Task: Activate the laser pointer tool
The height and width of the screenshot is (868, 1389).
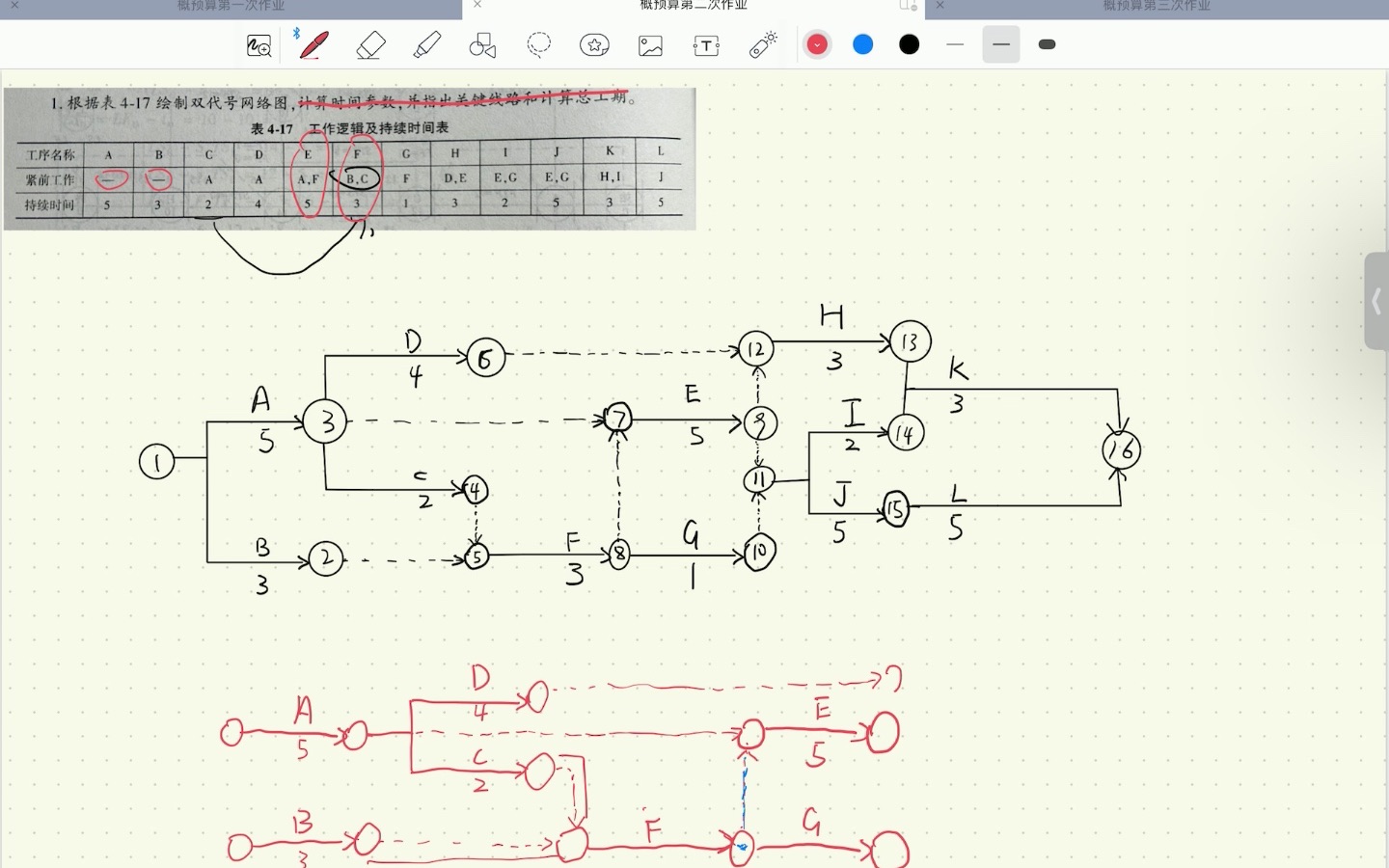Action: pos(763,45)
